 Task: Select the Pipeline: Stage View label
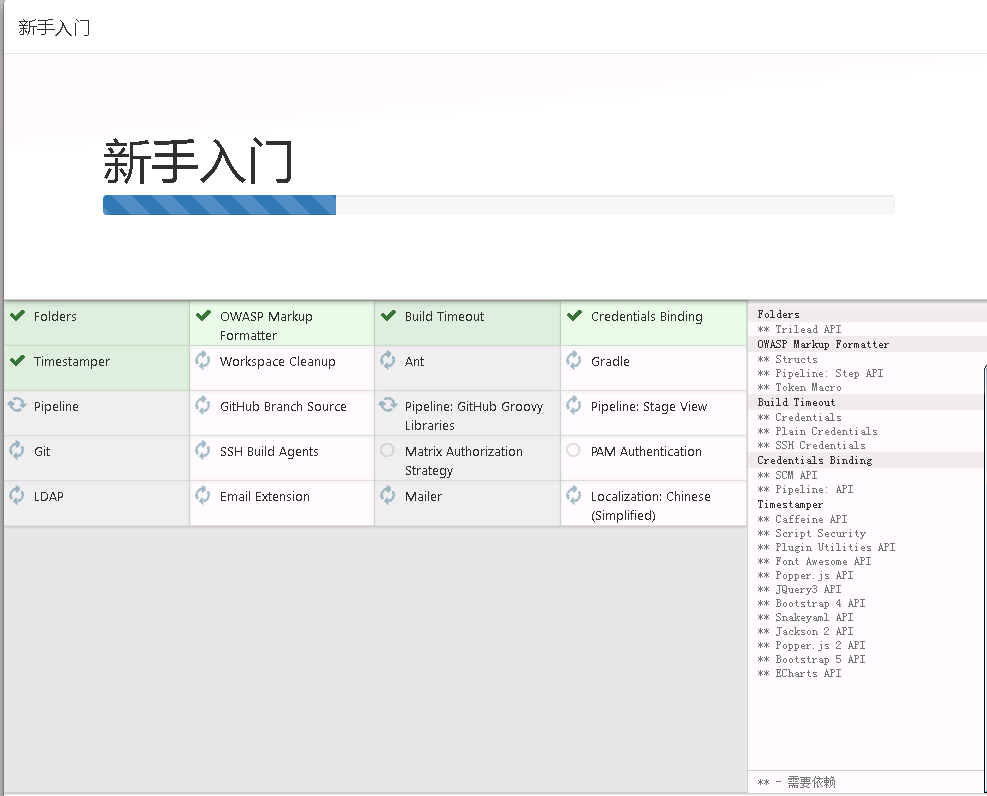coord(649,406)
